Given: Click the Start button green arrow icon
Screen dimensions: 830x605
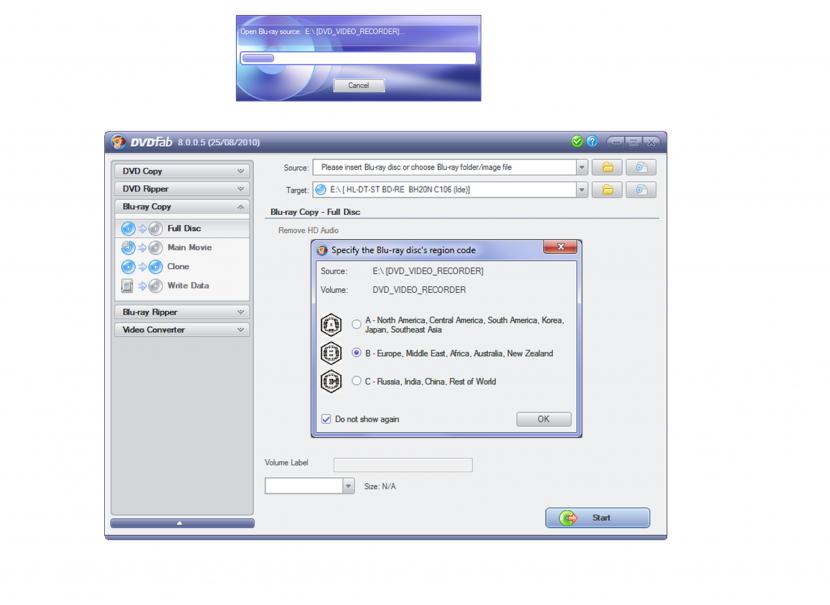Looking at the screenshot, I should (569, 518).
